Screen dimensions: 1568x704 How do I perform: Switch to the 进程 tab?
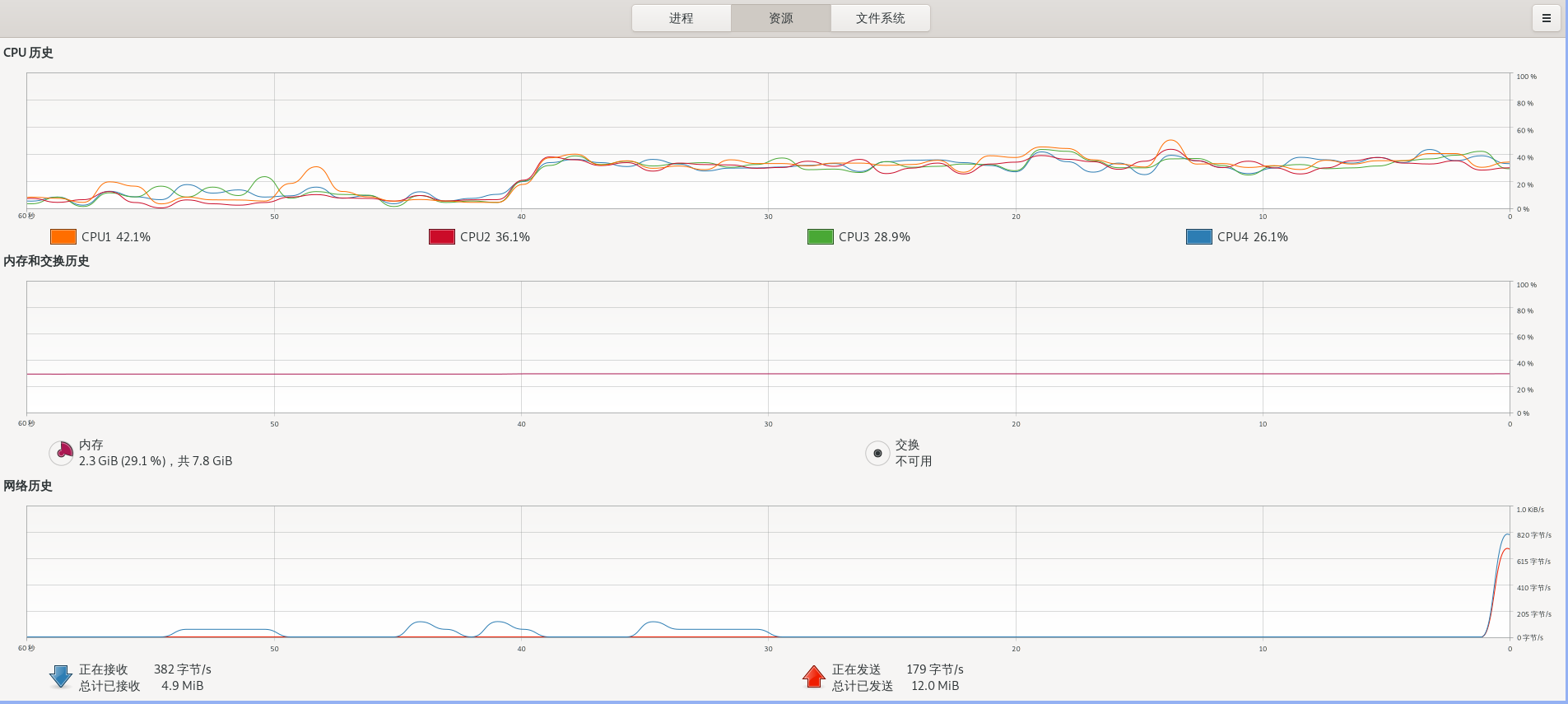[x=682, y=18]
